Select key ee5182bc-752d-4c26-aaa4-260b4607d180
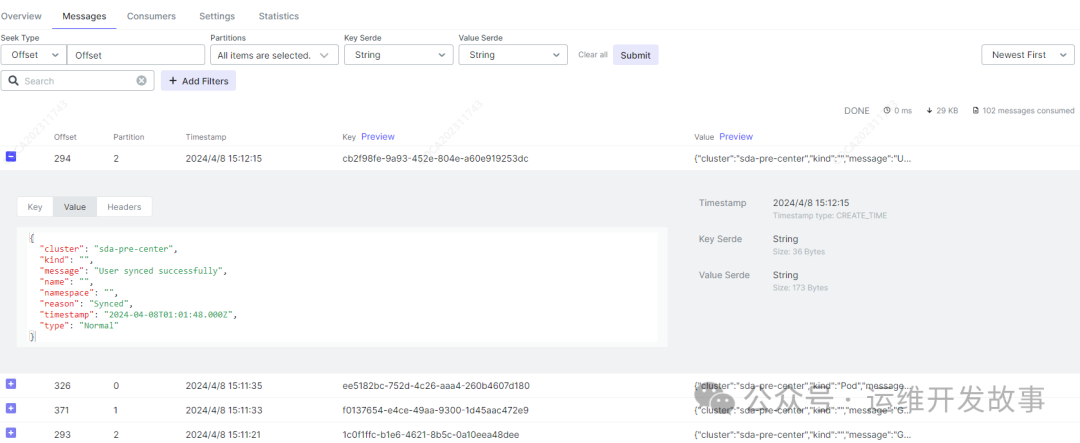This screenshot has height=443, width=1080. (436, 385)
